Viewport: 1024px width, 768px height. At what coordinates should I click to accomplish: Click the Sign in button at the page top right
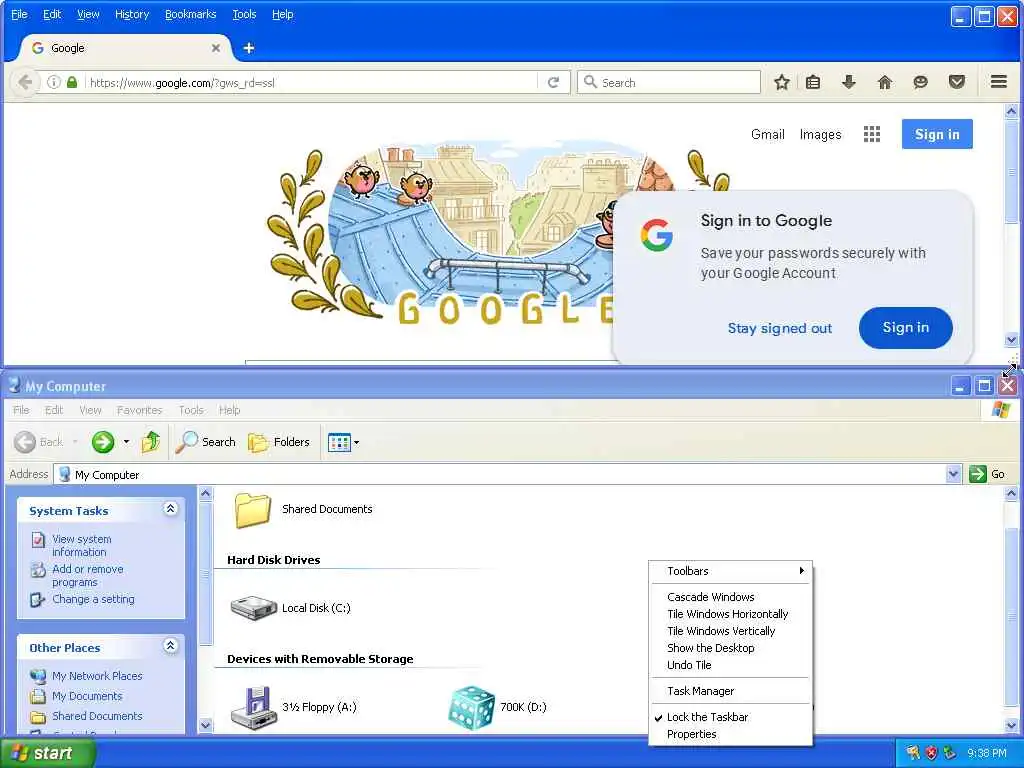pos(937,134)
